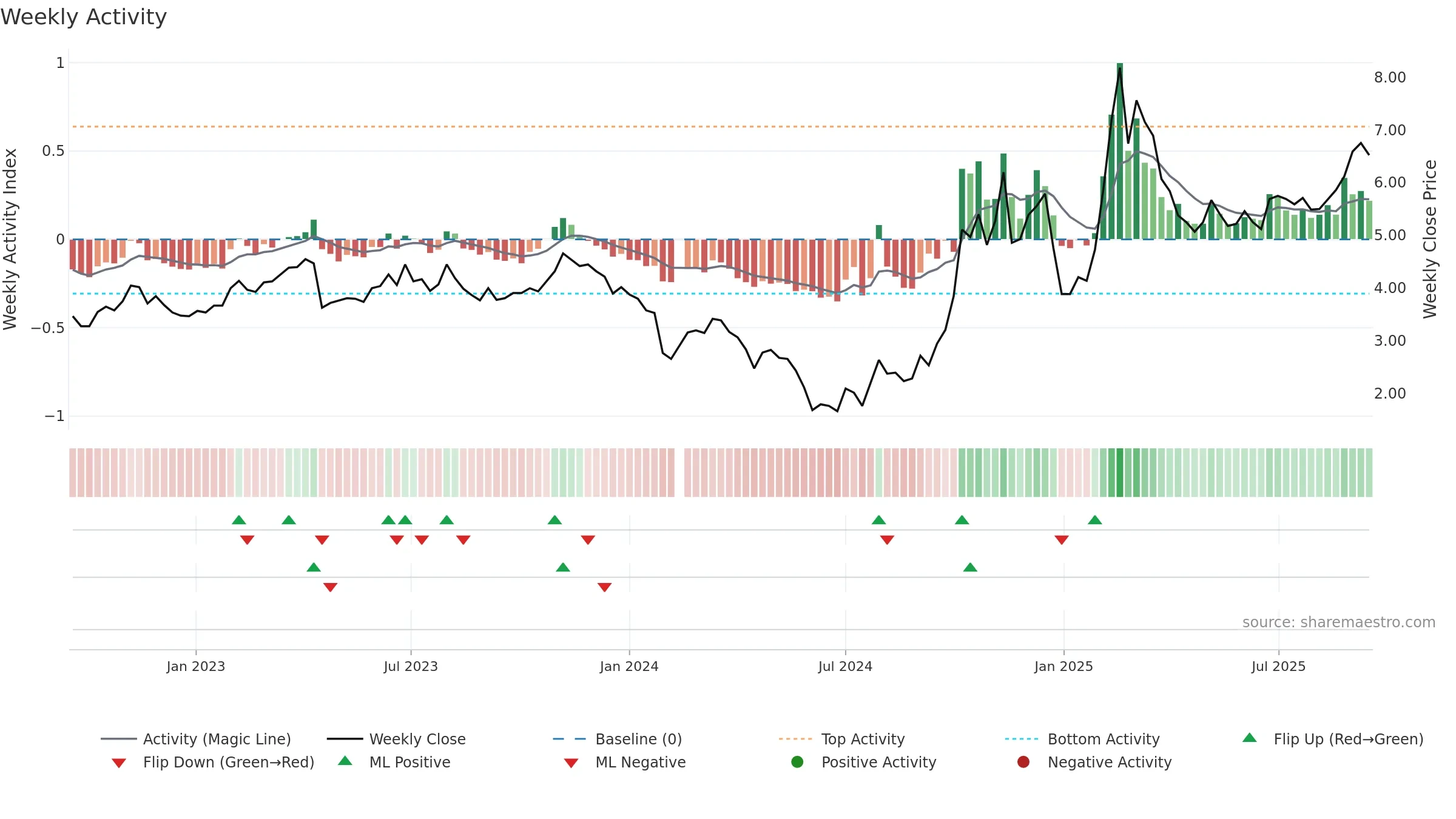
Task: Click the 8.00 price axis tick
Action: [1390, 78]
